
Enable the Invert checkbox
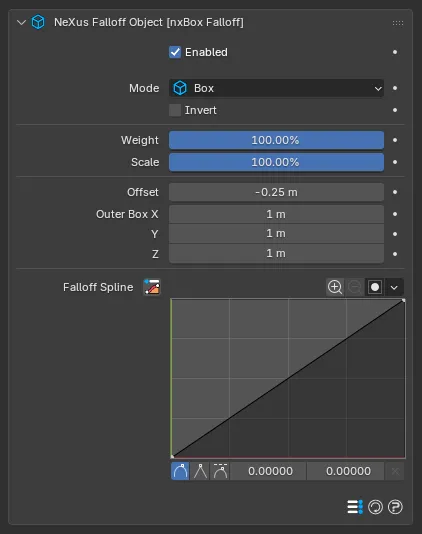click(175, 110)
